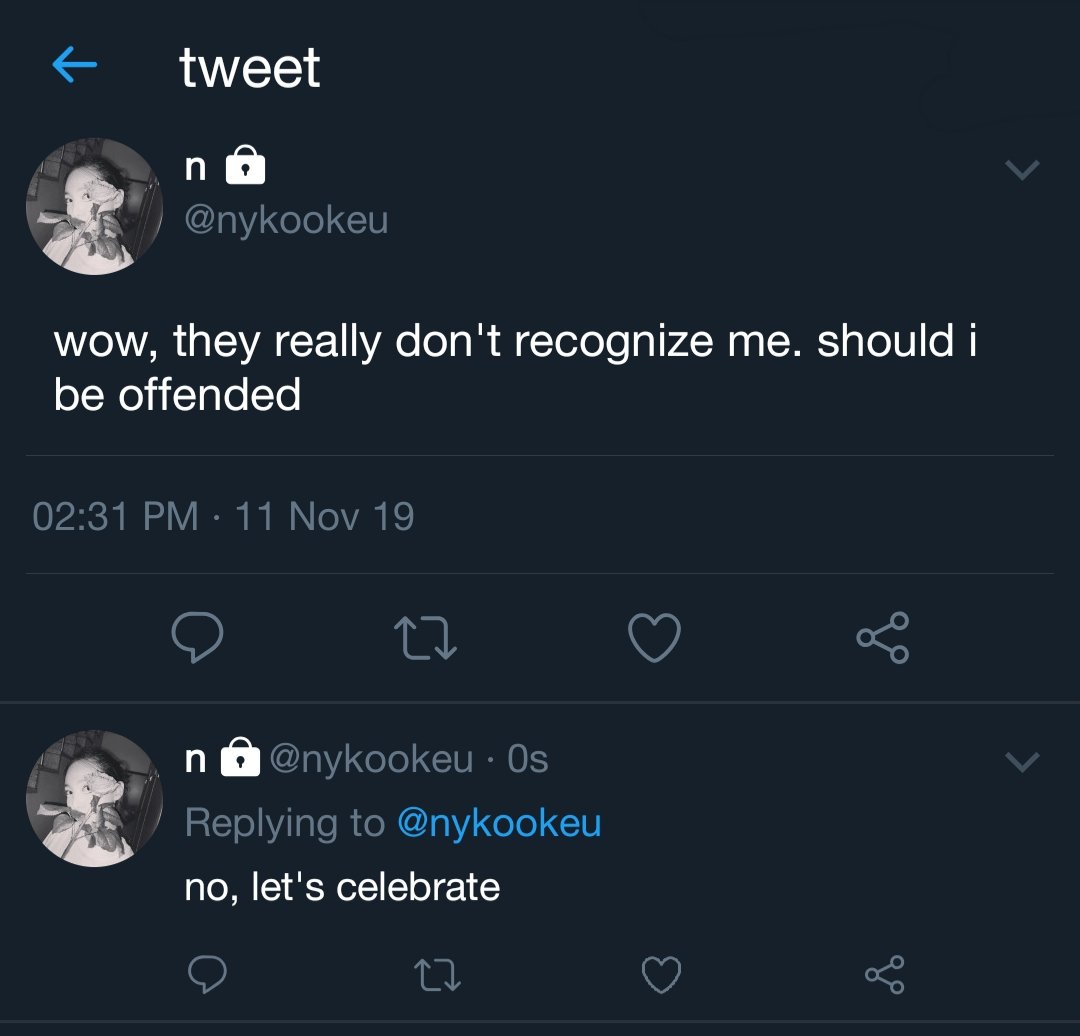1080x1036 pixels.
Task: Tap the reply's @nykookeu · 0s handle
Action: point(408,760)
